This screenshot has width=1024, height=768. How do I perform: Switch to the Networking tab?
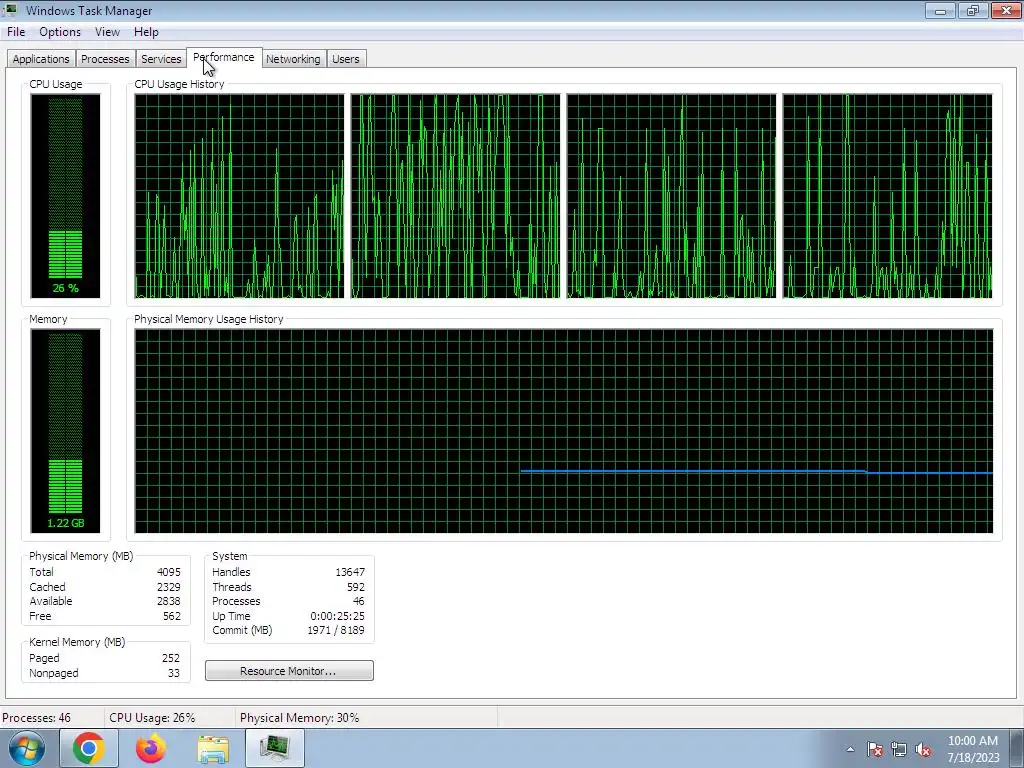[x=293, y=59]
